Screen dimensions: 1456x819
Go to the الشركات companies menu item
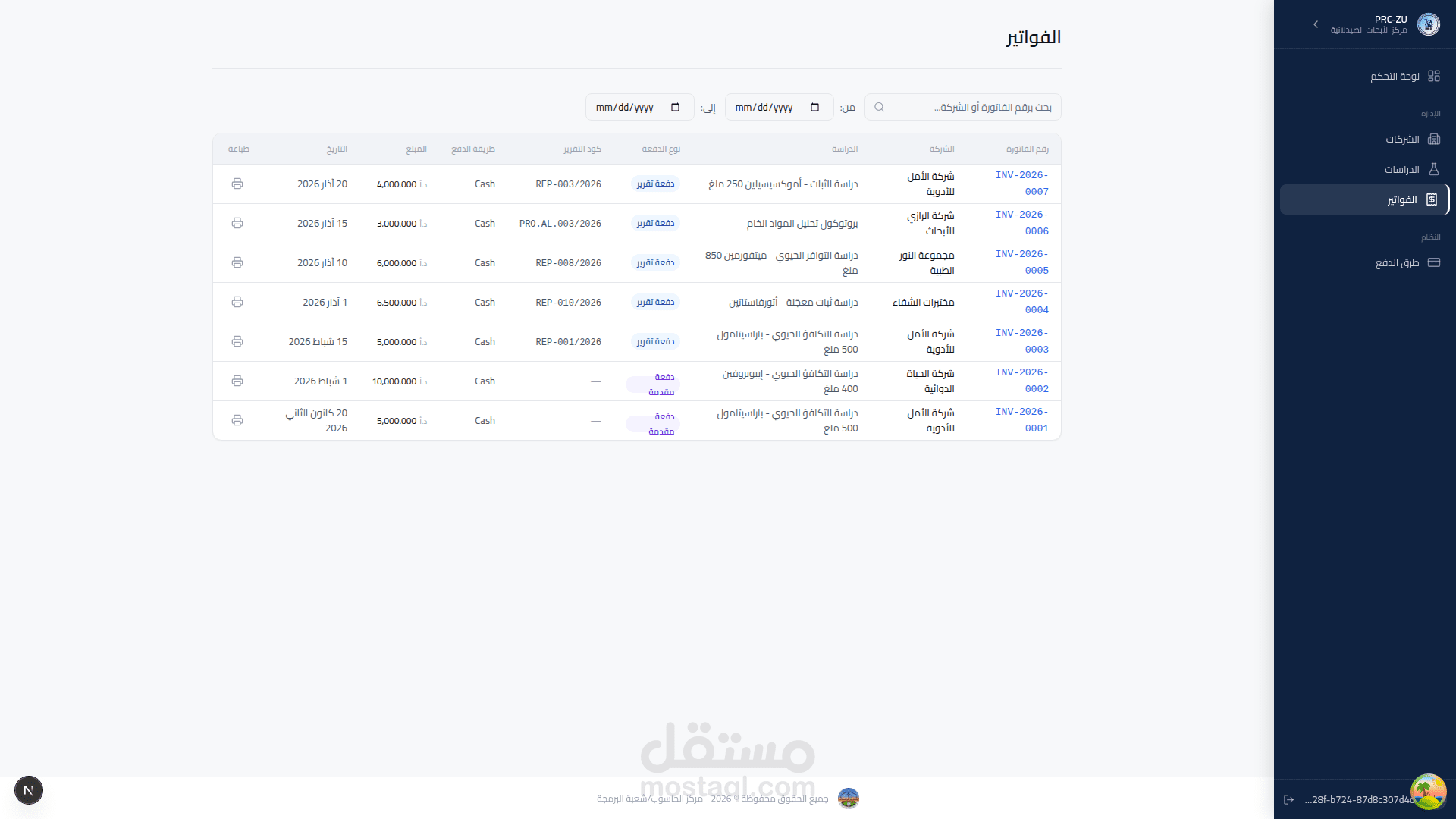tap(1402, 140)
